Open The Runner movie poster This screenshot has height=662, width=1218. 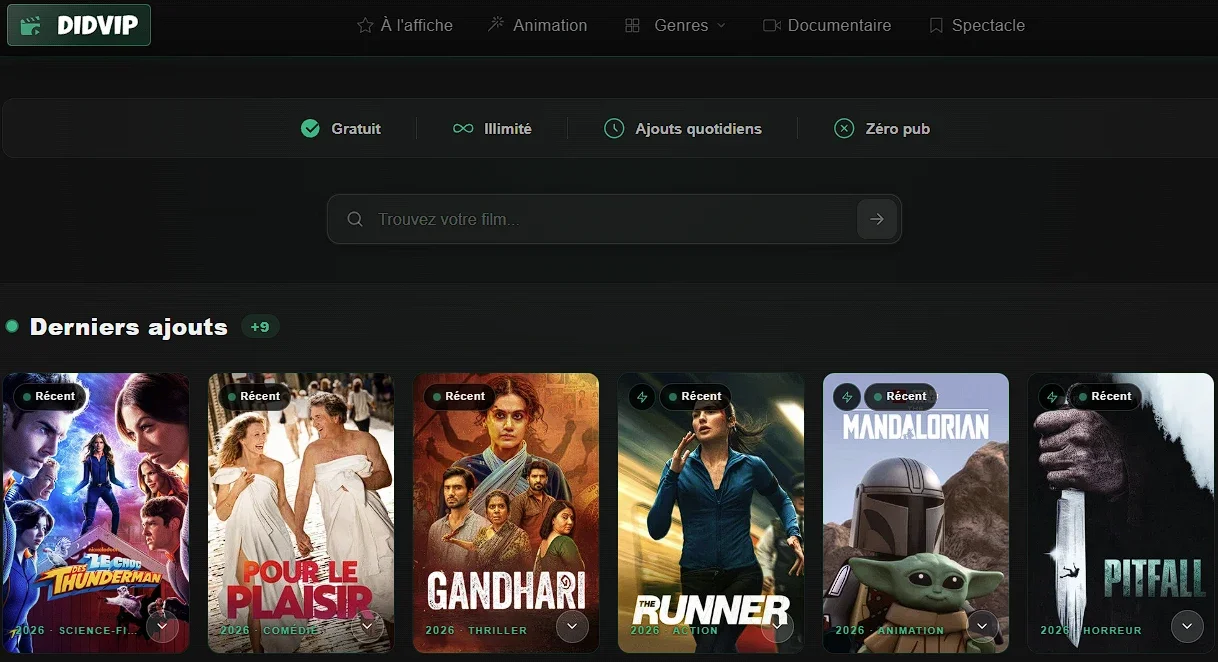click(x=711, y=512)
